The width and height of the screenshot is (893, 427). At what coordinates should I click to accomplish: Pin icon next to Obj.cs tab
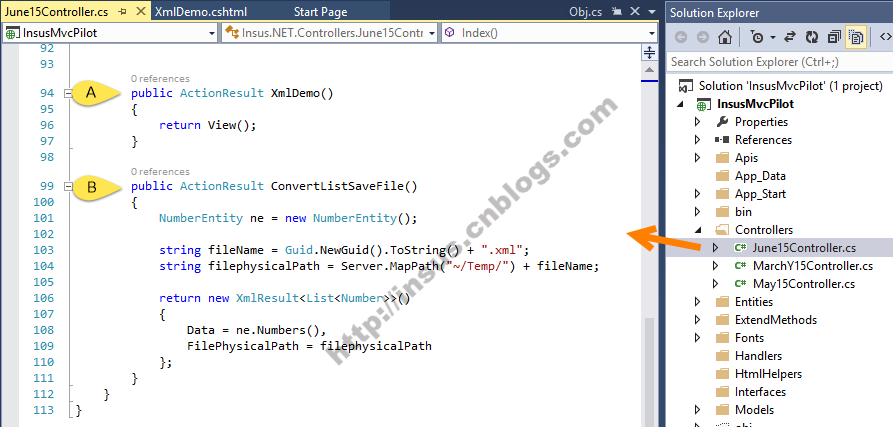617,11
